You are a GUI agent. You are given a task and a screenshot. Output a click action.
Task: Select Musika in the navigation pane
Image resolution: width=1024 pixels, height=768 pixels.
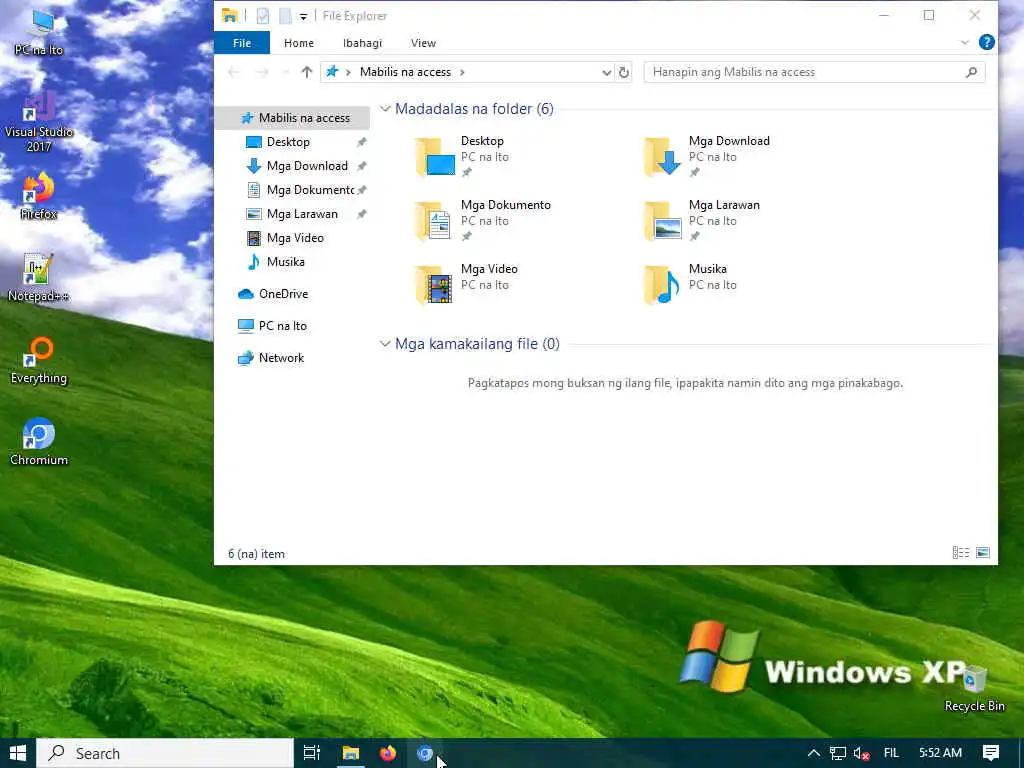pyautogui.click(x=285, y=262)
